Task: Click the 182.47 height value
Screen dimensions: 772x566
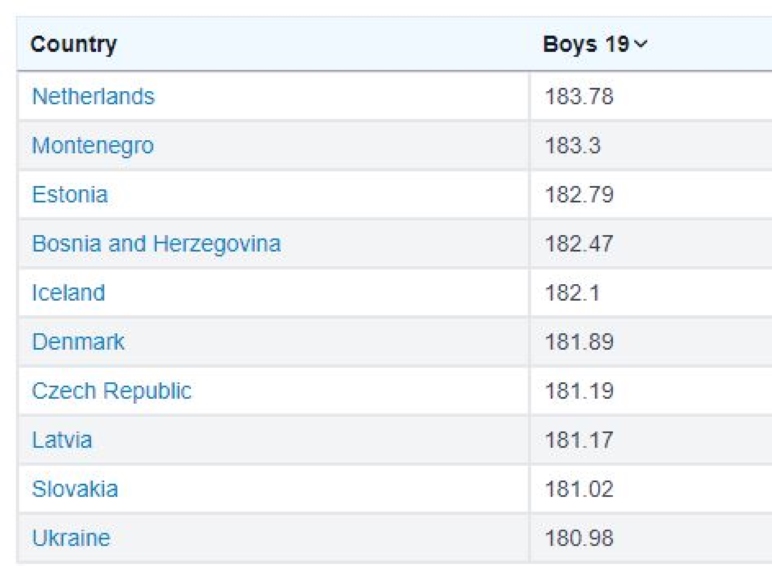Action: (x=579, y=244)
